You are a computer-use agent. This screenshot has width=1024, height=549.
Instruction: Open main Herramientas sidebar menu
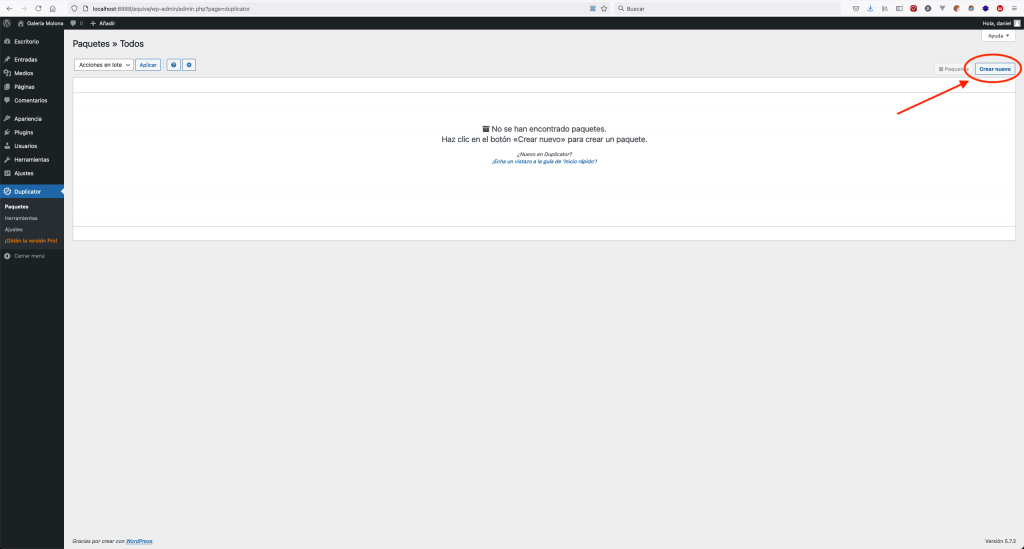pyautogui.click(x=32, y=159)
